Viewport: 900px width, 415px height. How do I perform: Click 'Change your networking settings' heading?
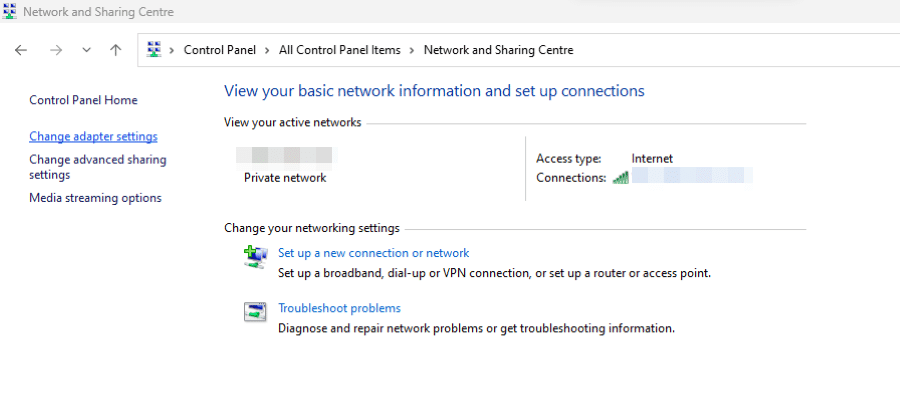[312, 228]
